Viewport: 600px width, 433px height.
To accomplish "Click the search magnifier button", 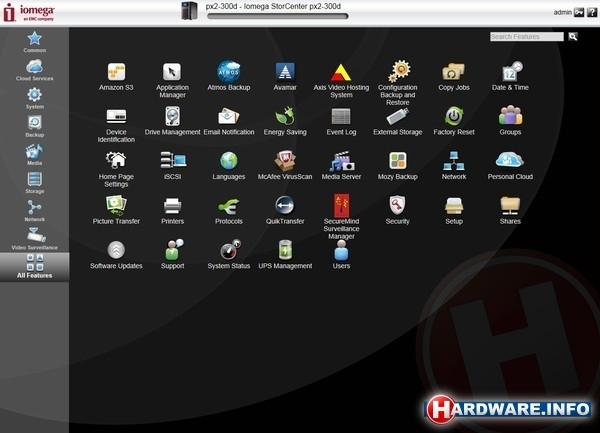I will click(x=573, y=36).
